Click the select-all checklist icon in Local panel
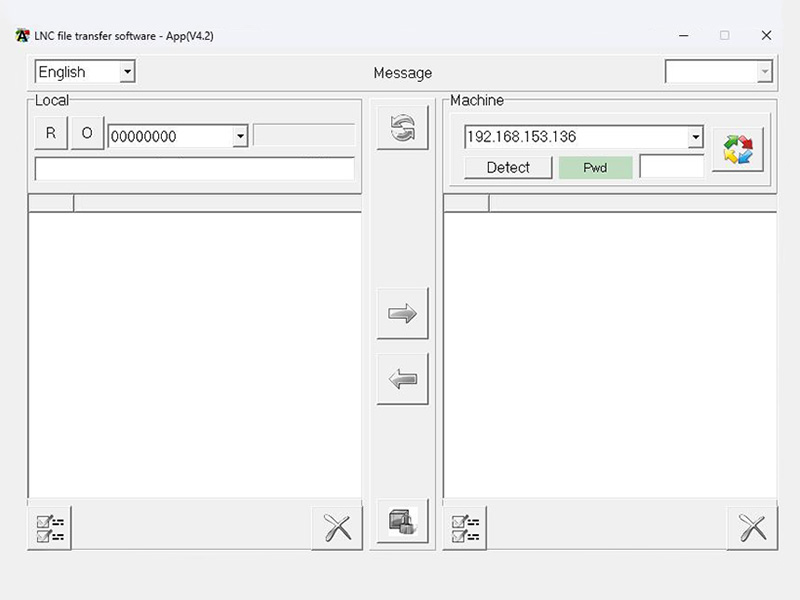 coord(49,527)
